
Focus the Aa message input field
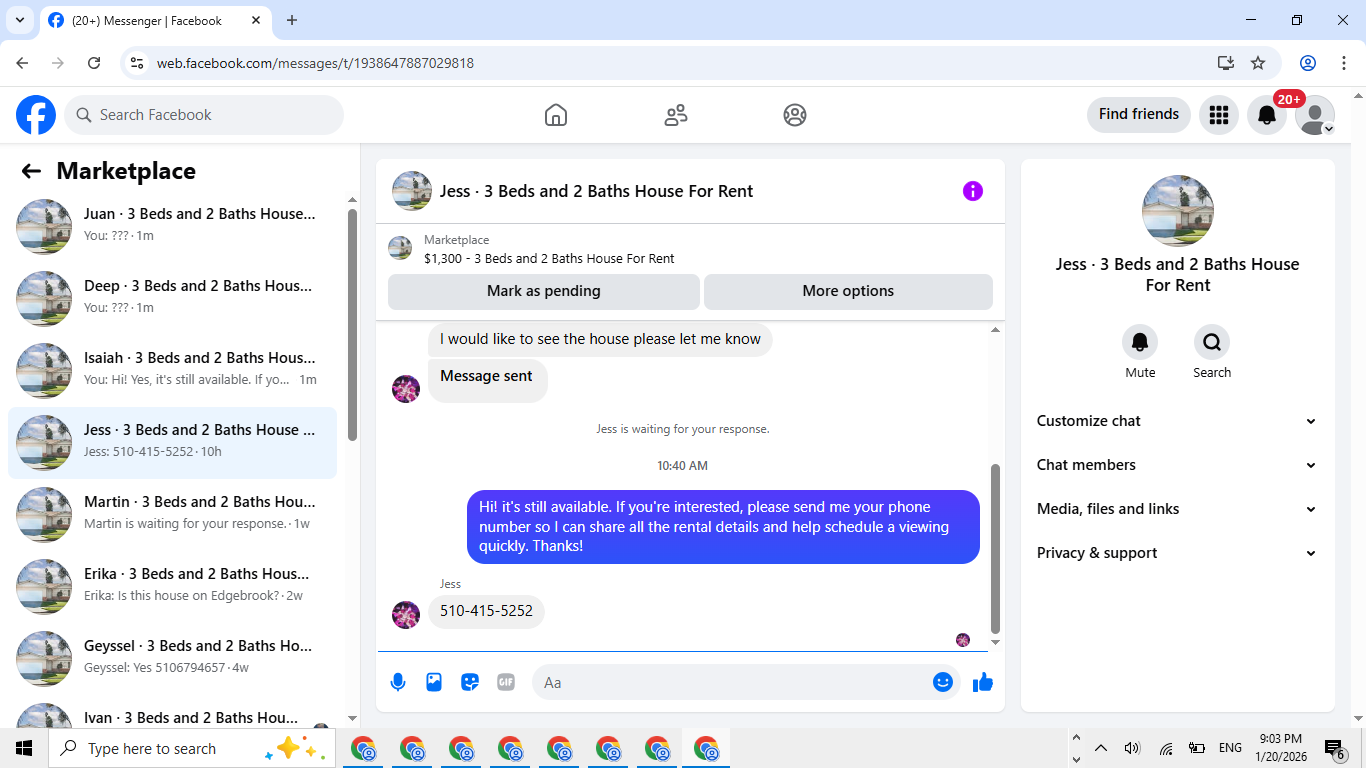(x=730, y=682)
